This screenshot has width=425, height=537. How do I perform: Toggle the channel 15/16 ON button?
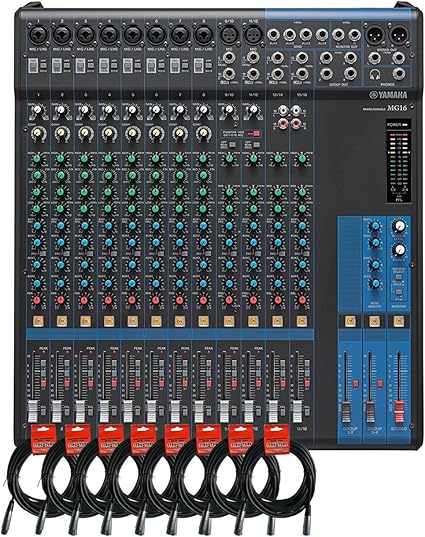[x=302, y=321]
